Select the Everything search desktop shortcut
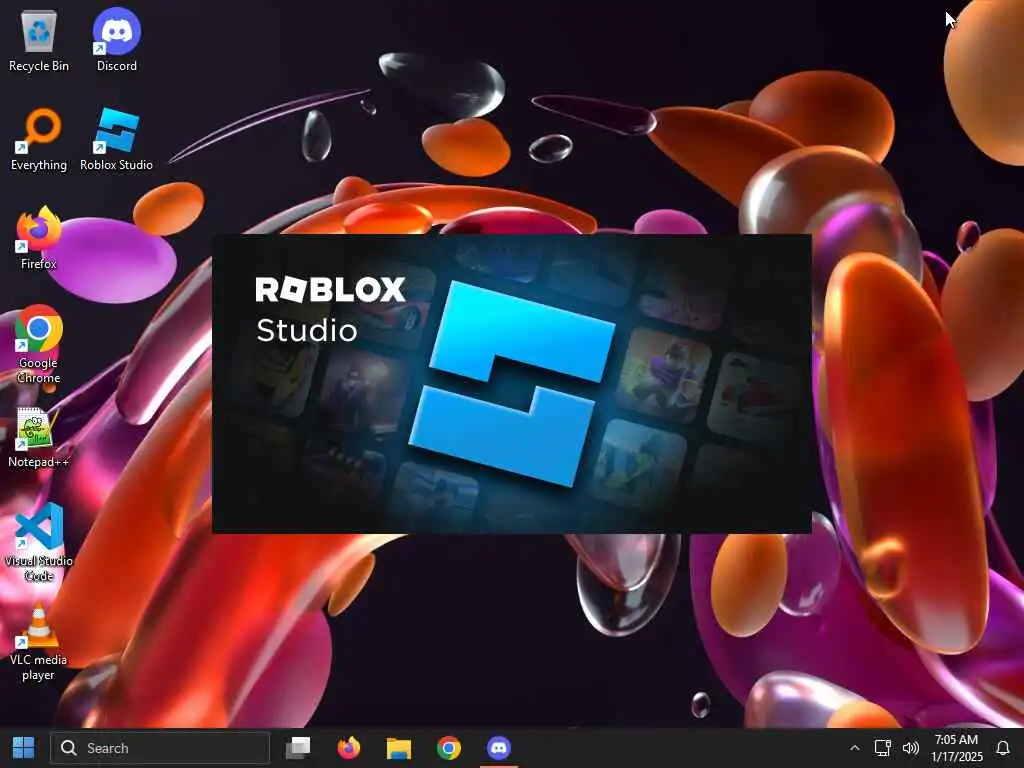1024x768 pixels. (x=39, y=140)
